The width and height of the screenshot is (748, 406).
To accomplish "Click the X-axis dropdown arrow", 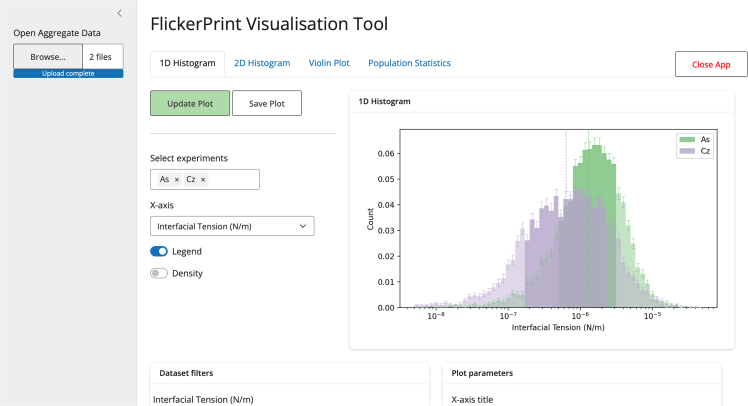I will (x=303, y=226).
